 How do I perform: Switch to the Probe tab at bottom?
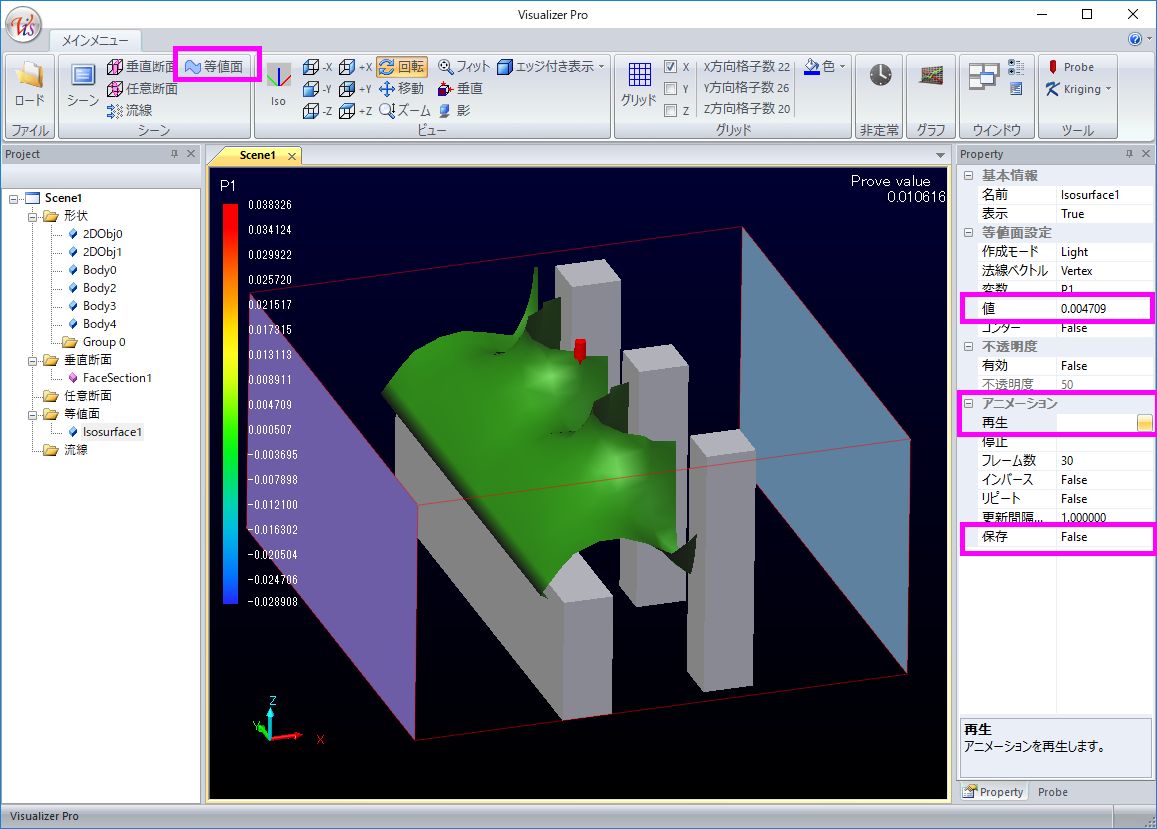[1052, 792]
